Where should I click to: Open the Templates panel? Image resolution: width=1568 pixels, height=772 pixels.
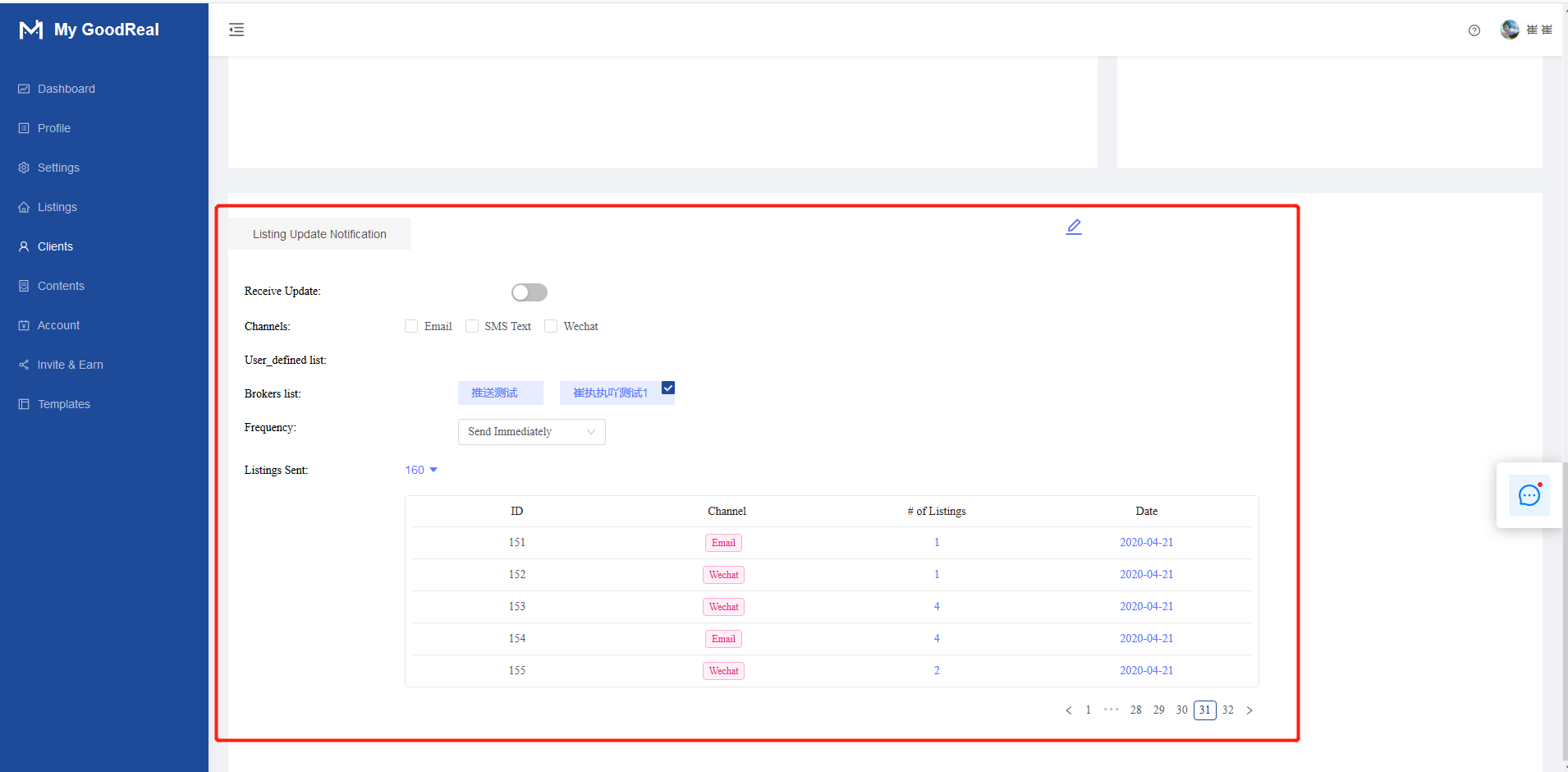(63, 403)
